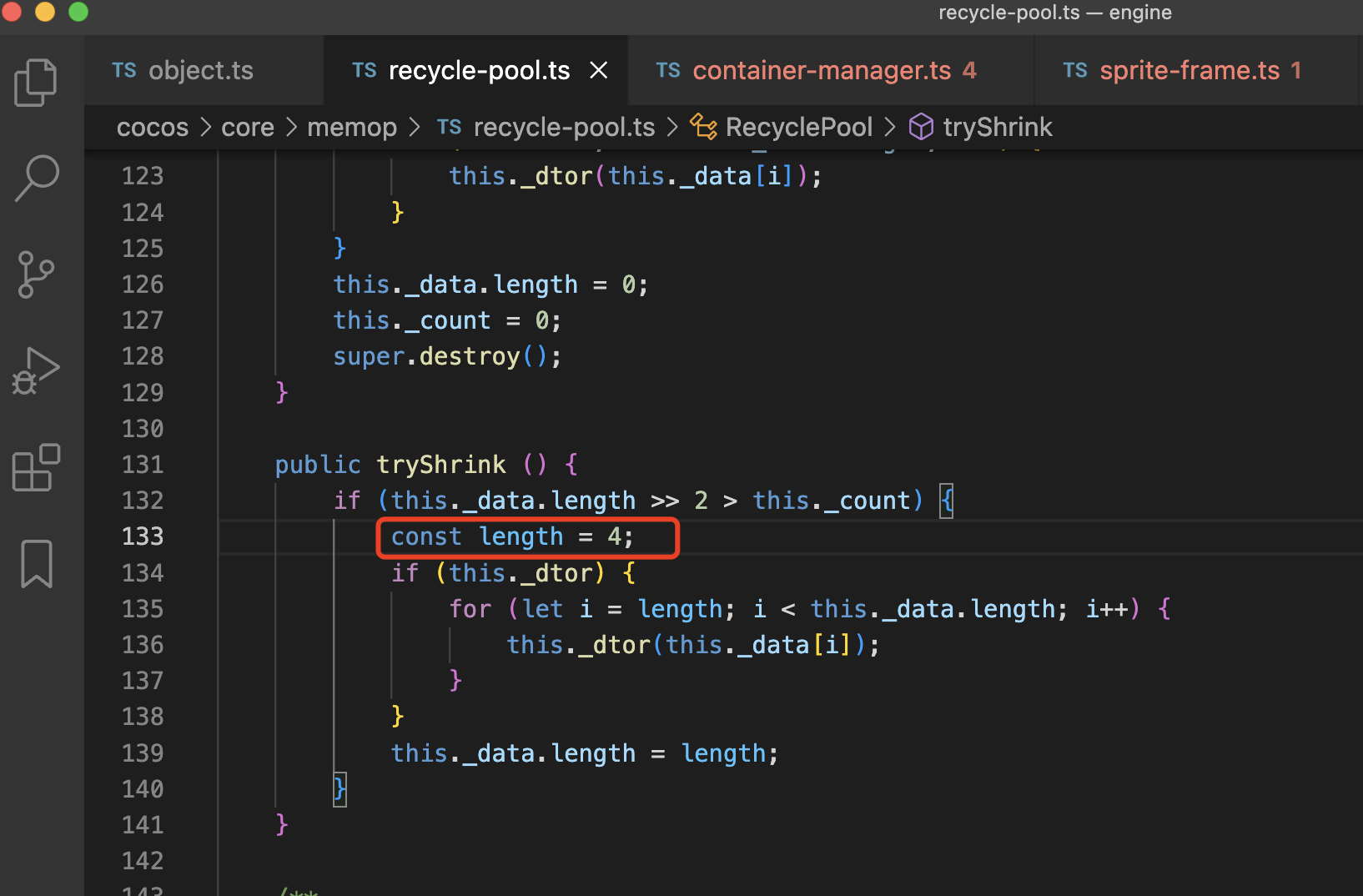This screenshot has width=1363, height=896.
Task: Click line number 133 in gutter
Action: [x=143, y=536]
